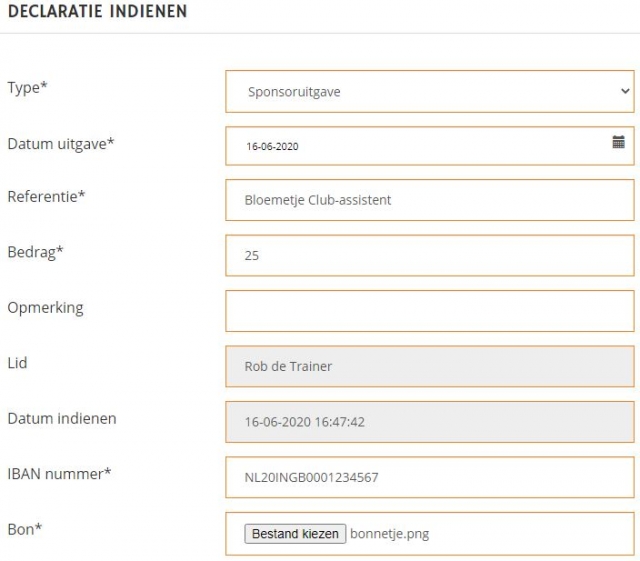Click the Type* field label
640x561 pixels.
pyautogui.click(x=27, y=88)
